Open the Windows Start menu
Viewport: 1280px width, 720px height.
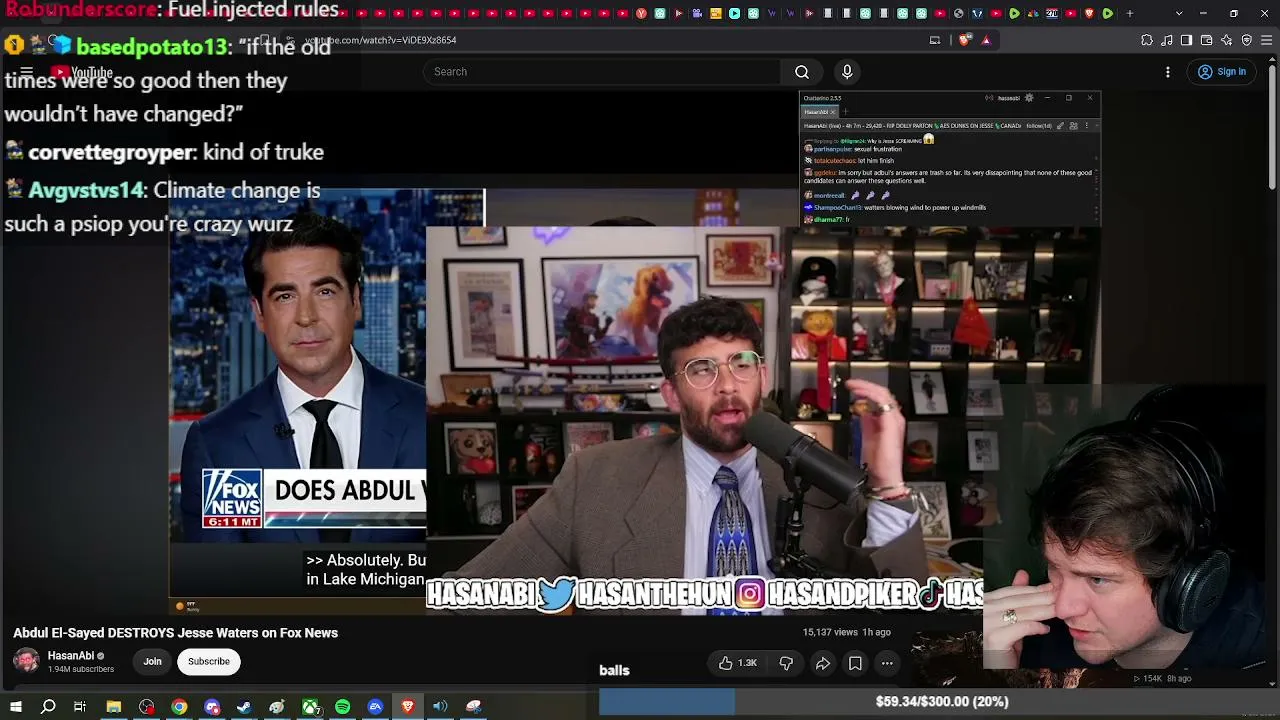[x=16, y=707]
